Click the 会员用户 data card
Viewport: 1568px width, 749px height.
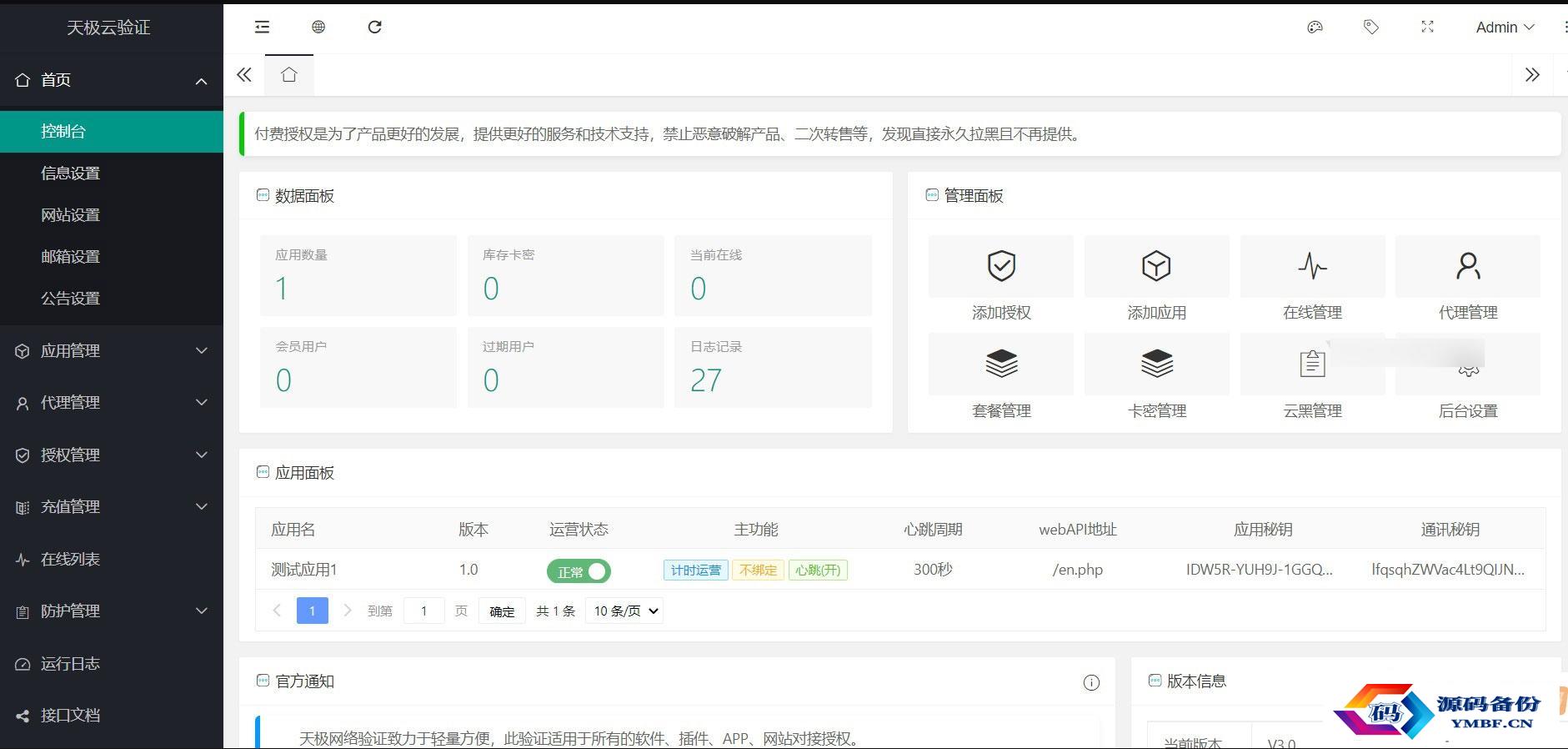tap(358, 367)
